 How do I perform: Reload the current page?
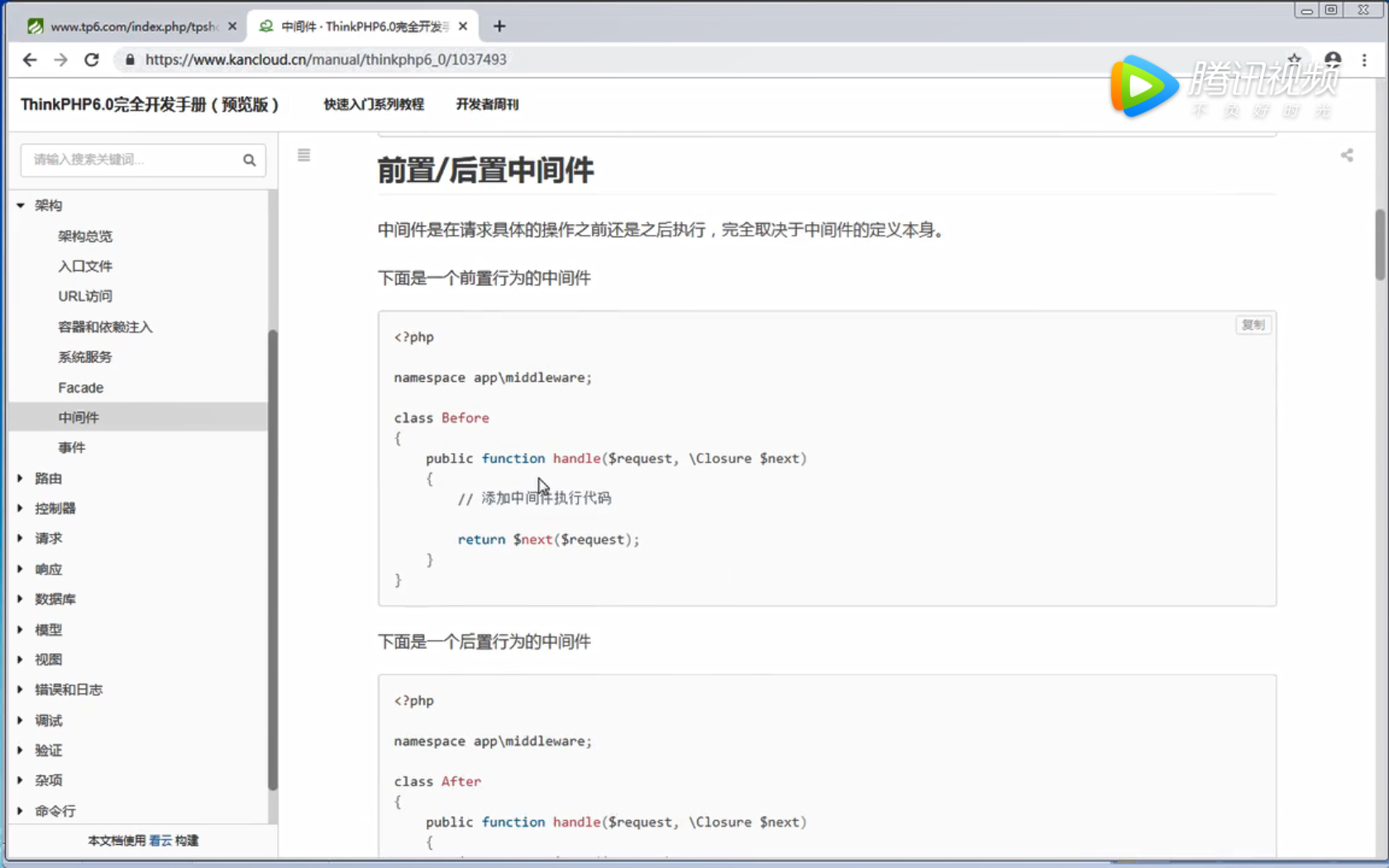[x=92, y=60]
